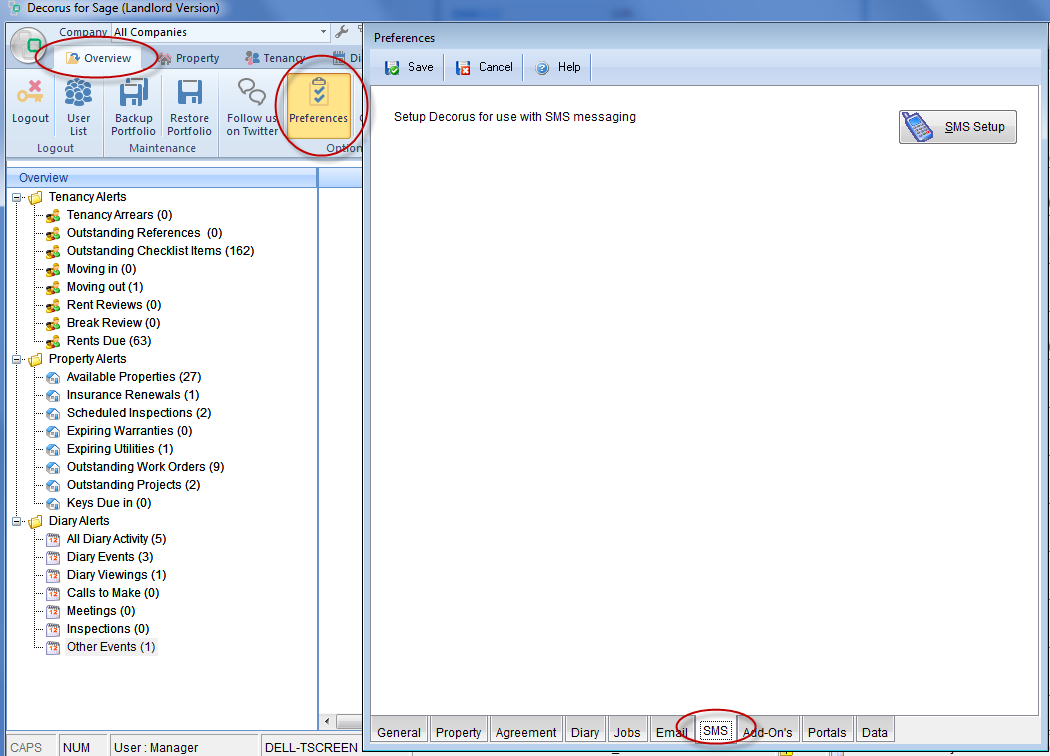Click the Backup Portfolio floppy icon
Screen dimensions: 1050x756
(x=133, y=92)
